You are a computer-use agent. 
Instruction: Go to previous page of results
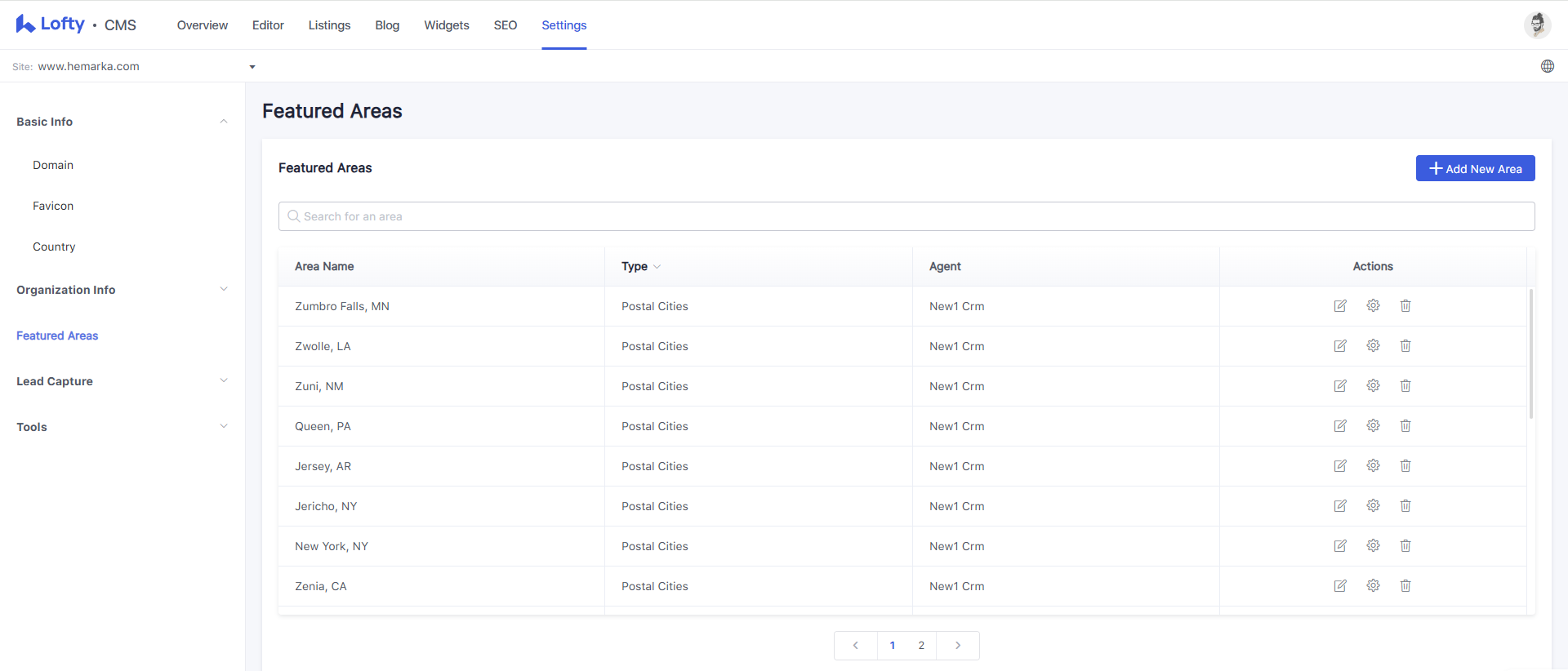click(856, 646)
